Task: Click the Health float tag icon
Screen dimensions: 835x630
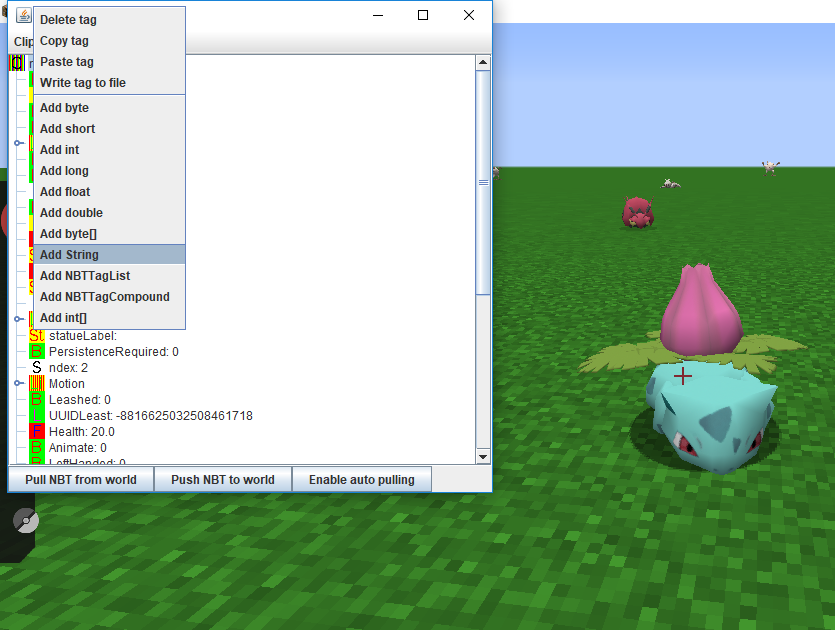Action: pyautogui.click(x=37, y=431)
